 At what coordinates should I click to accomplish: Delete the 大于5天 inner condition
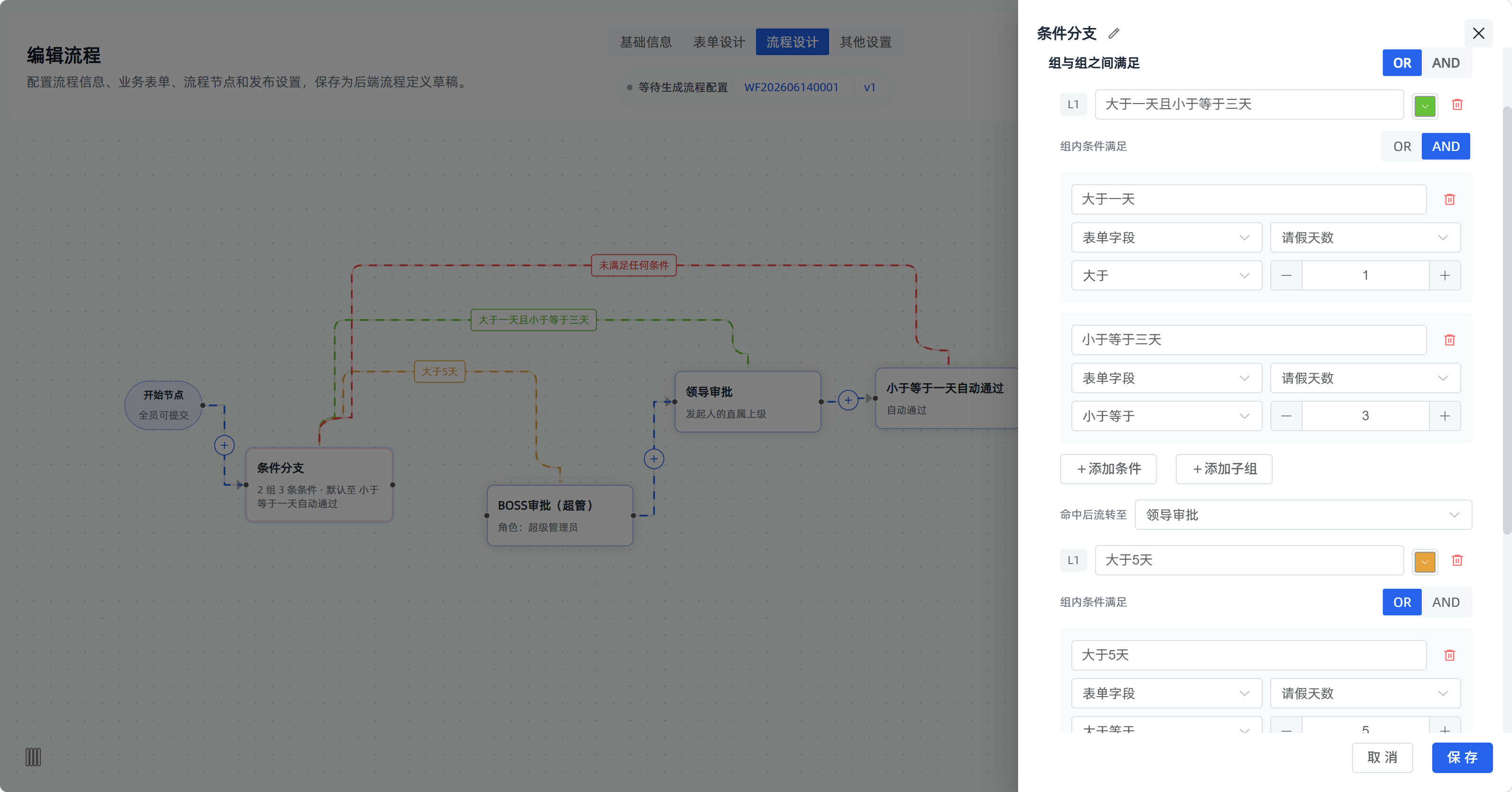click(x=1449, y=655)
